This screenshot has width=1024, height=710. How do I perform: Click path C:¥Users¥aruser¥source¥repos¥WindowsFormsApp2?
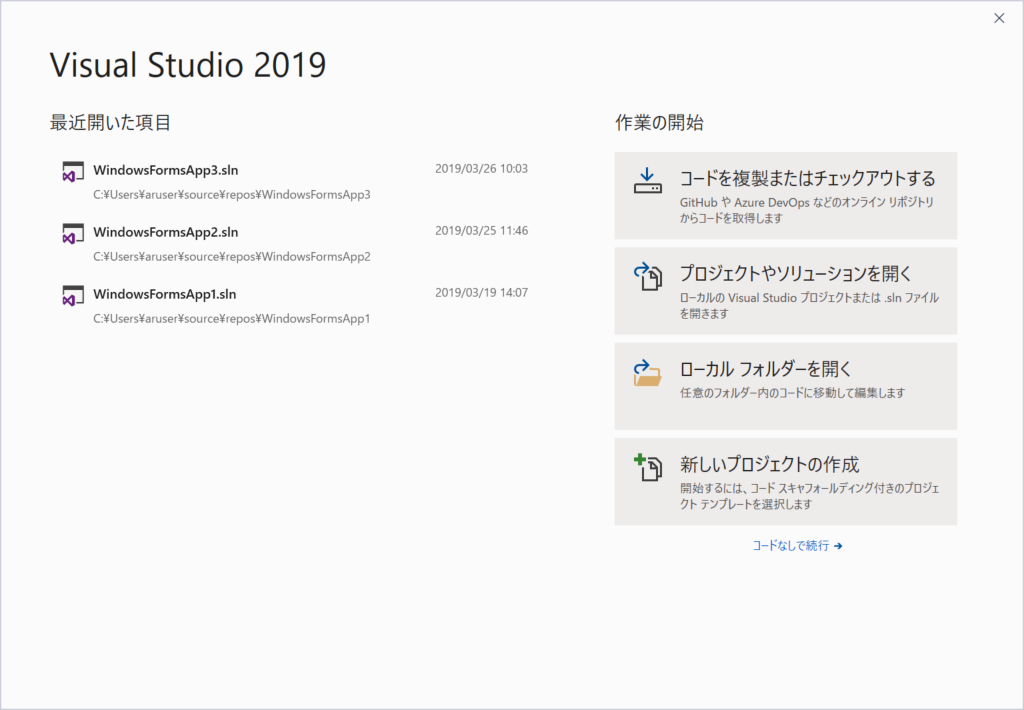pyautogui.click(x=232, y=257)
